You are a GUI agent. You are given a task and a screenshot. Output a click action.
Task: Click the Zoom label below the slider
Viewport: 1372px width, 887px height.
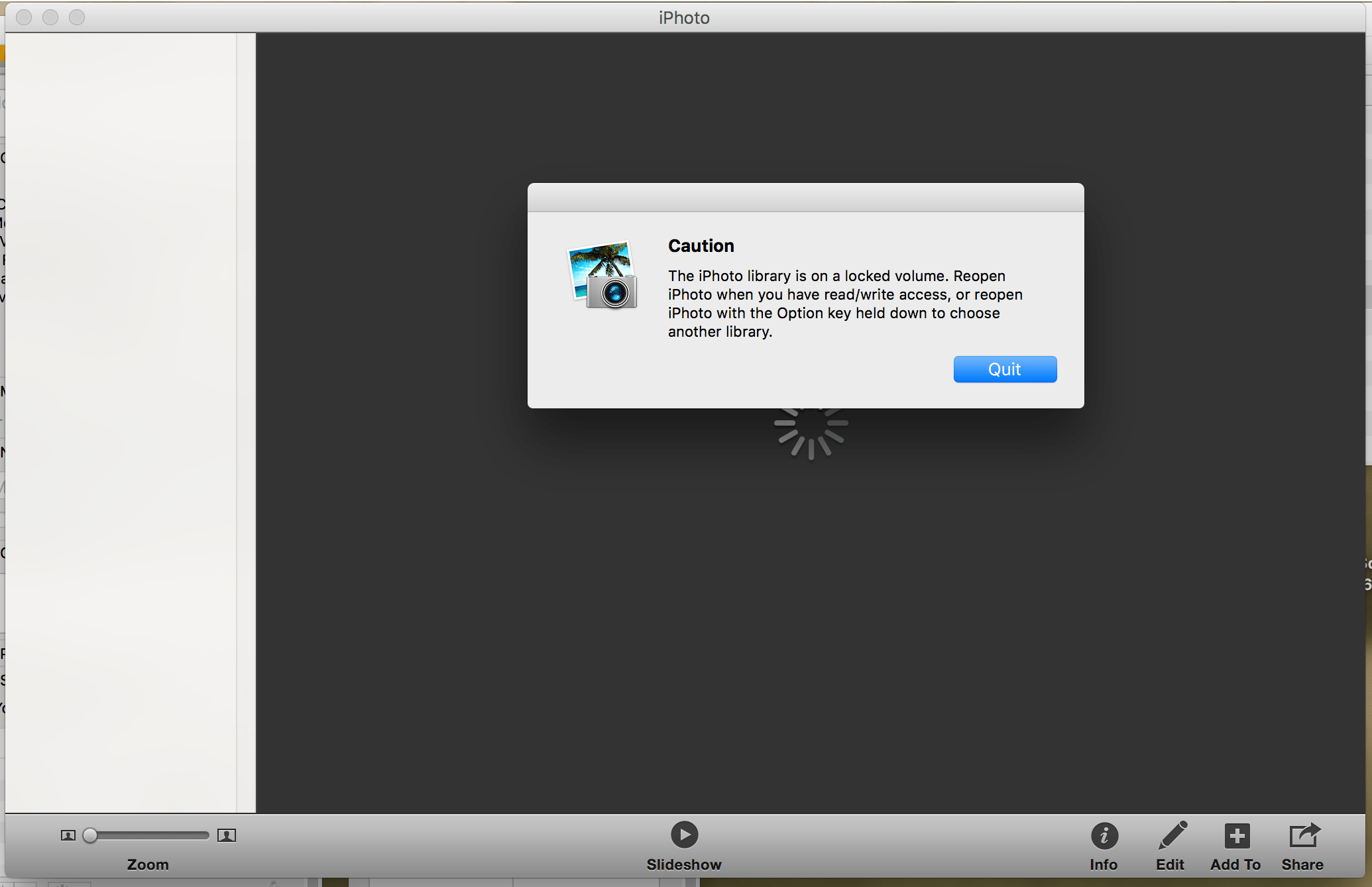147,864
